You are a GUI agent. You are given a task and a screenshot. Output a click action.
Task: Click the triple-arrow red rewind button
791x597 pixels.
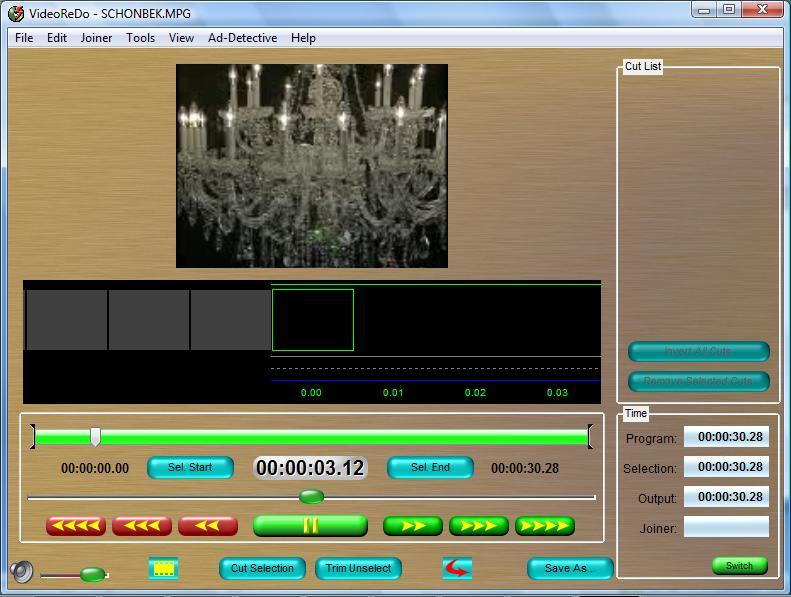142,526
